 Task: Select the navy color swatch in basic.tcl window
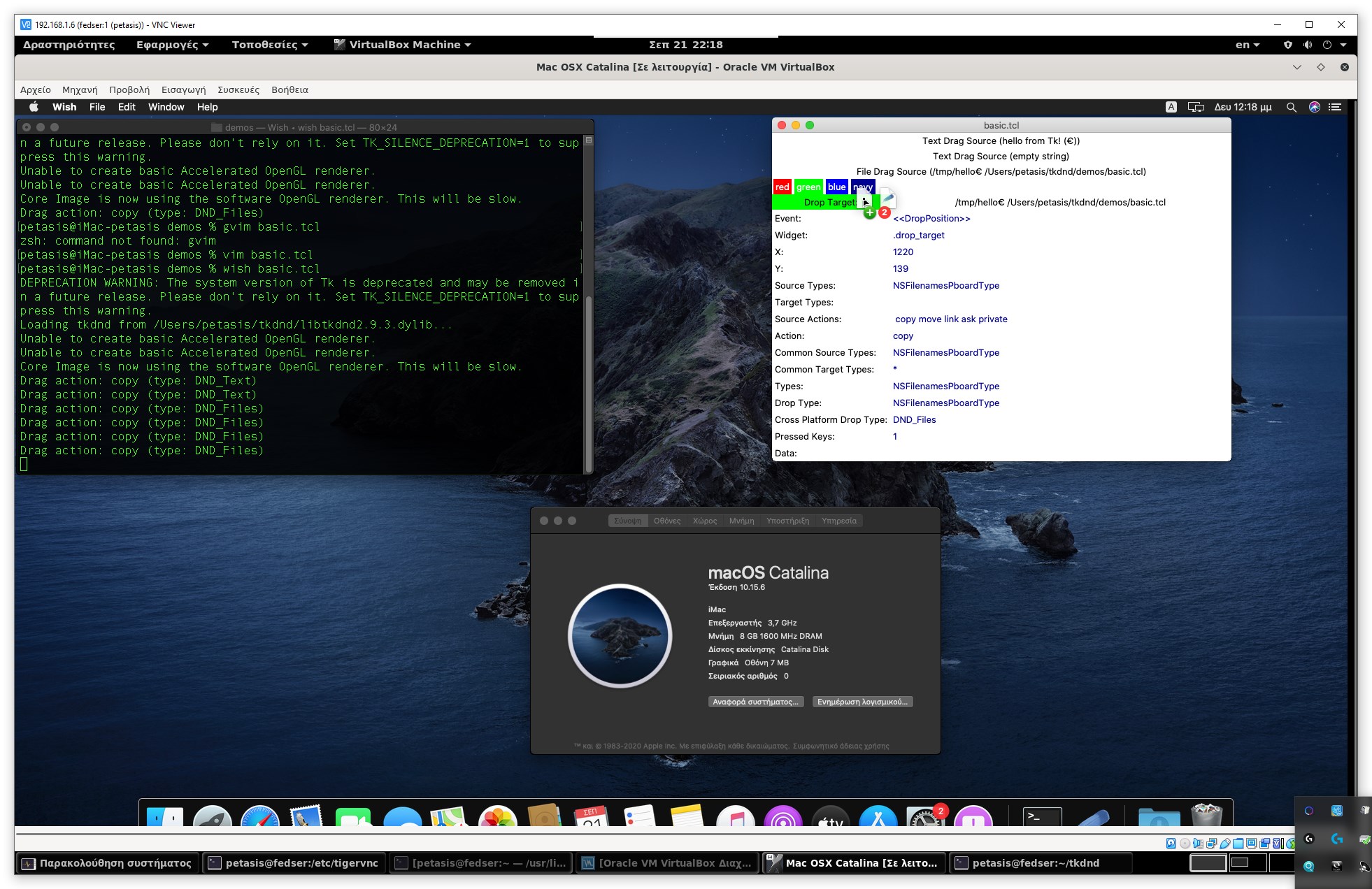[x=863, y=187]
